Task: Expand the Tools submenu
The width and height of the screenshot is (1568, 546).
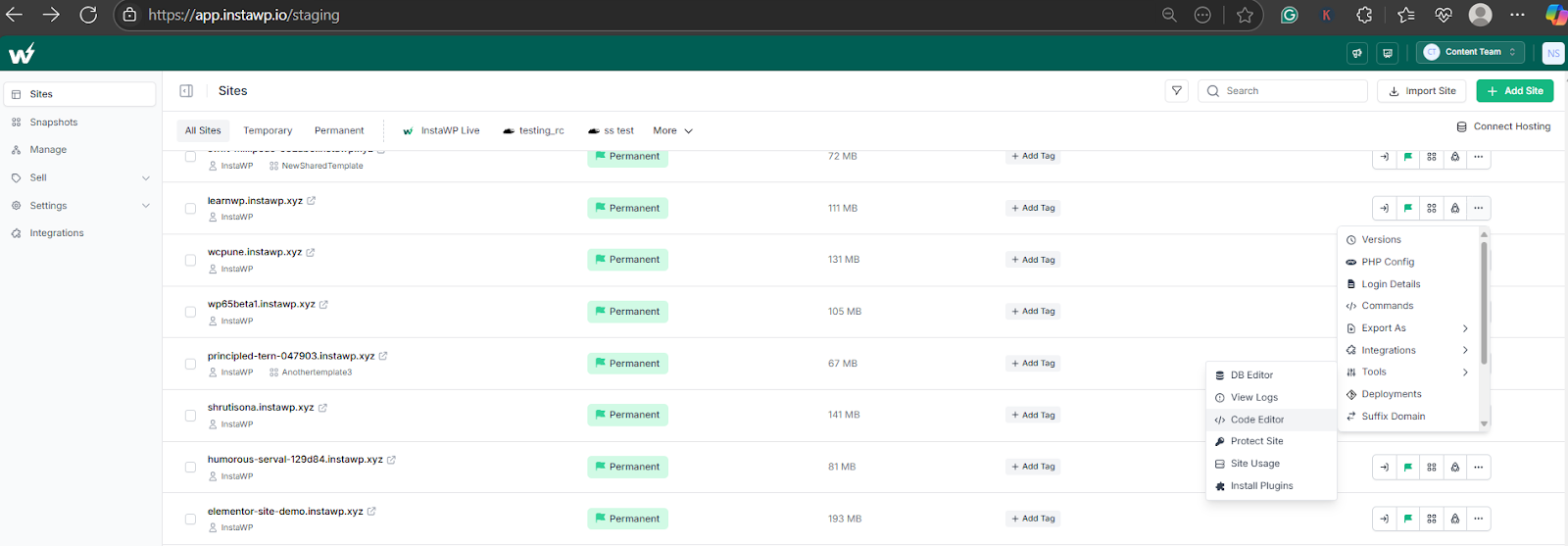Action: 1407,372
